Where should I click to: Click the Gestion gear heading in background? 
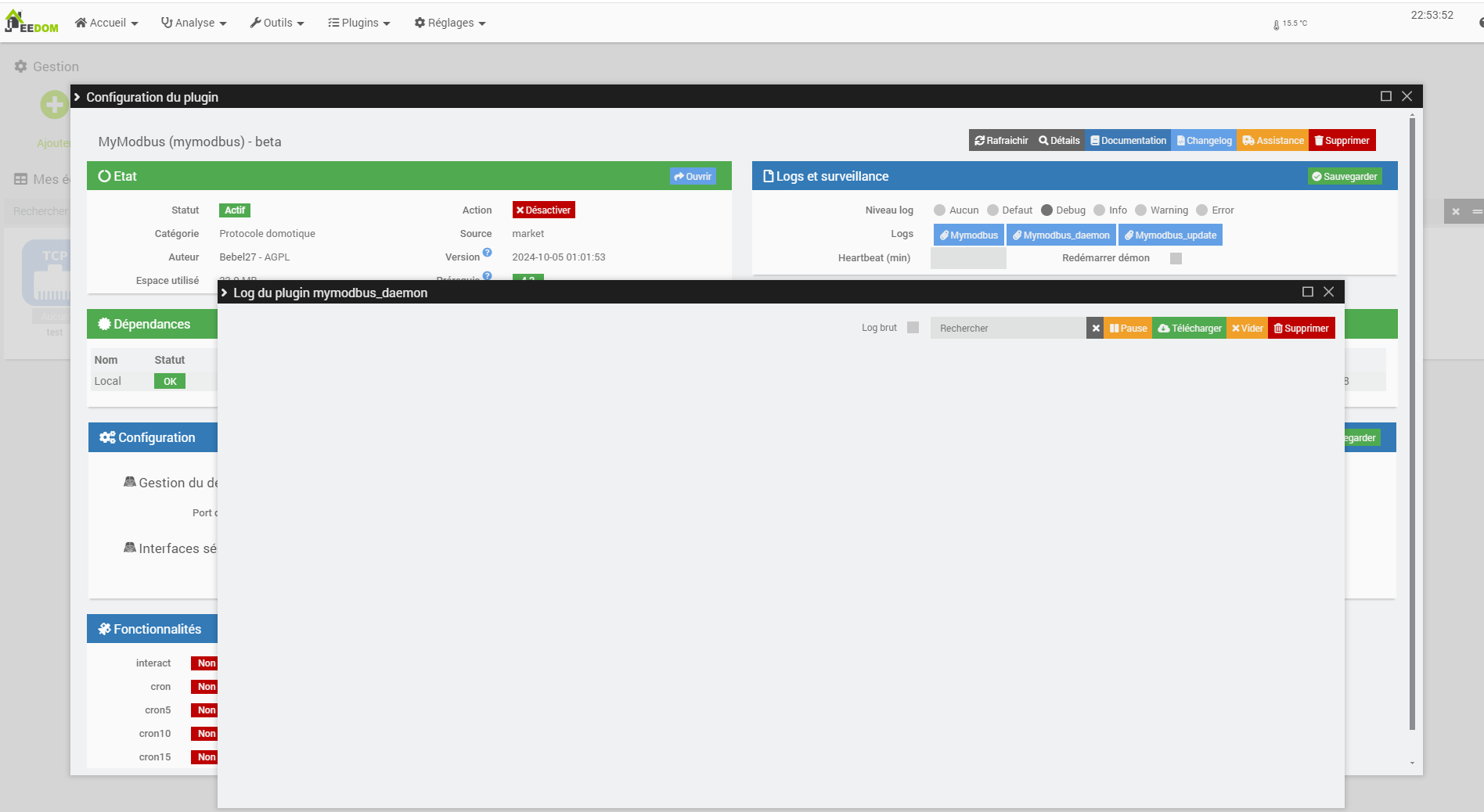[x=47, y=66]
